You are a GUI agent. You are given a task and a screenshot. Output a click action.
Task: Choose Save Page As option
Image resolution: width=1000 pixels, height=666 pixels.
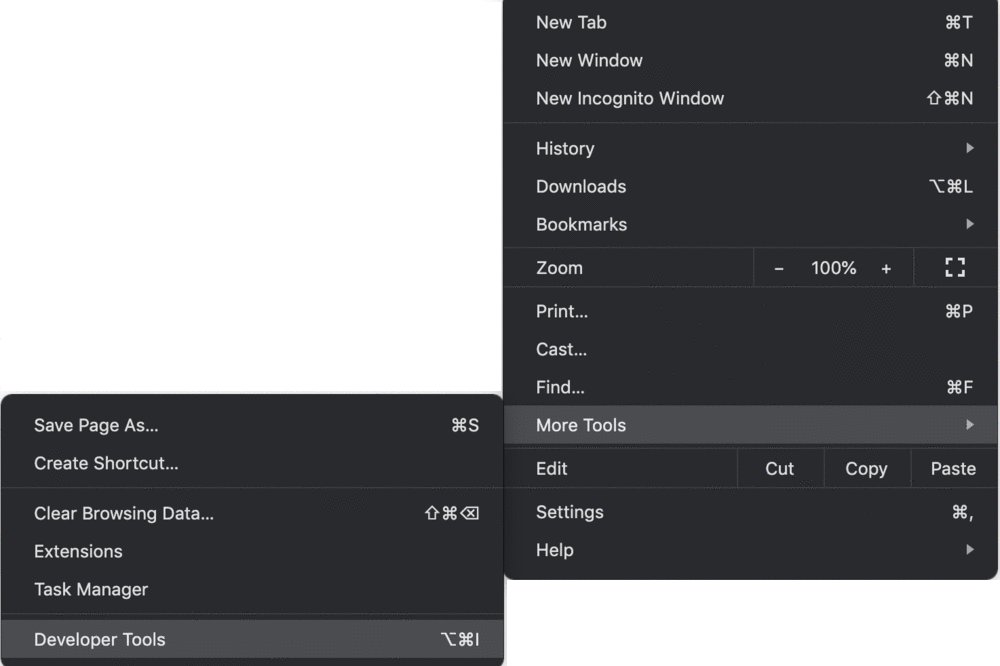253,425
